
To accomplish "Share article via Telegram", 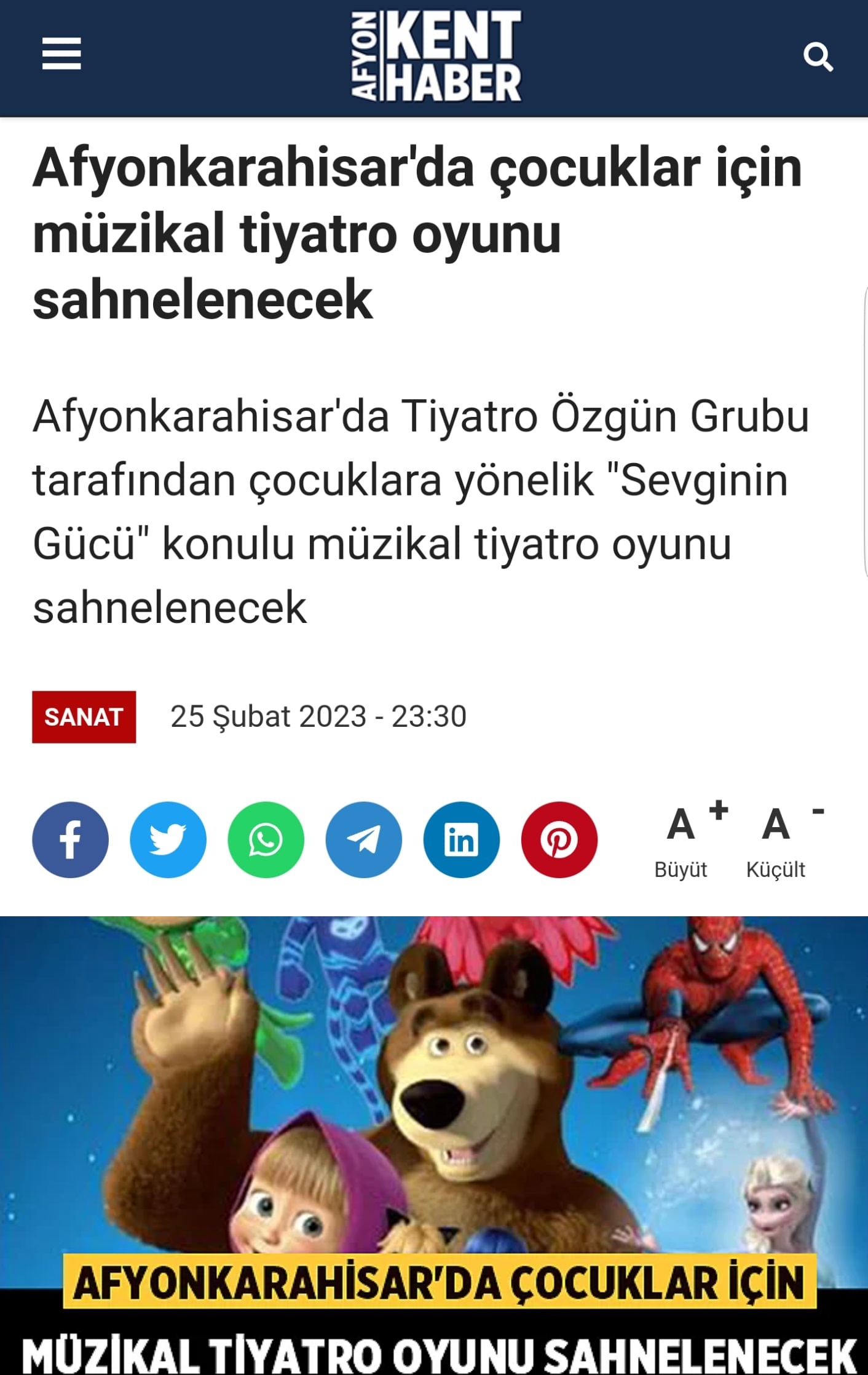I will [x=363, y=839].
